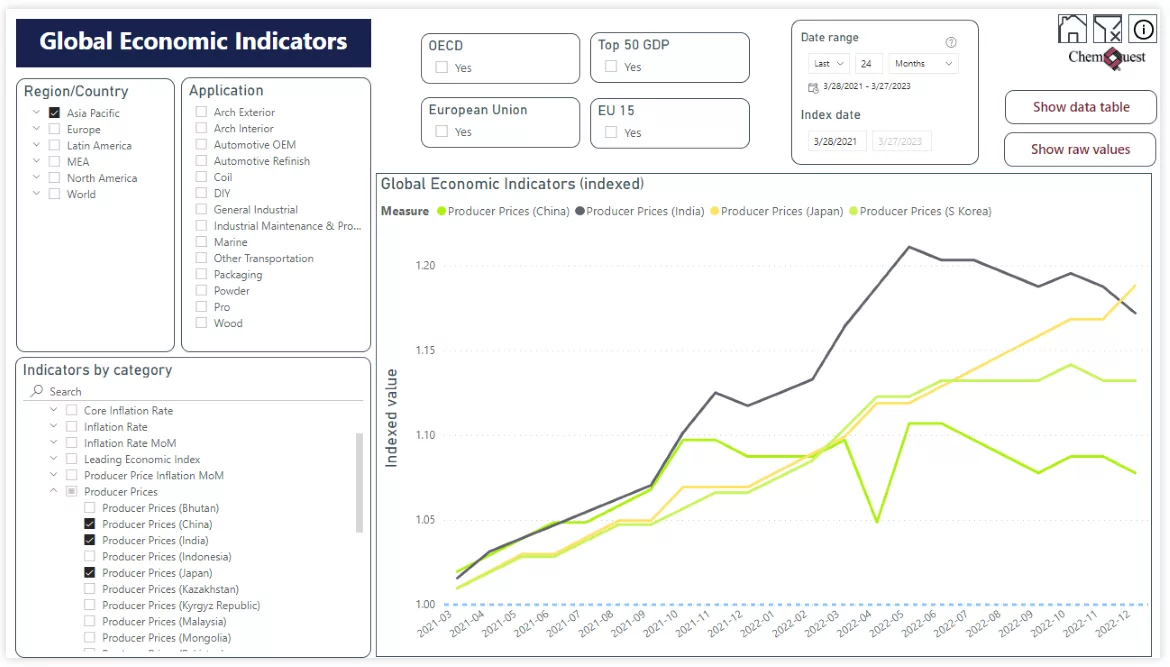The width and height of the screenshot is (1170, 667).
Task: Open the Months unit dropdown
Action: 923,63
